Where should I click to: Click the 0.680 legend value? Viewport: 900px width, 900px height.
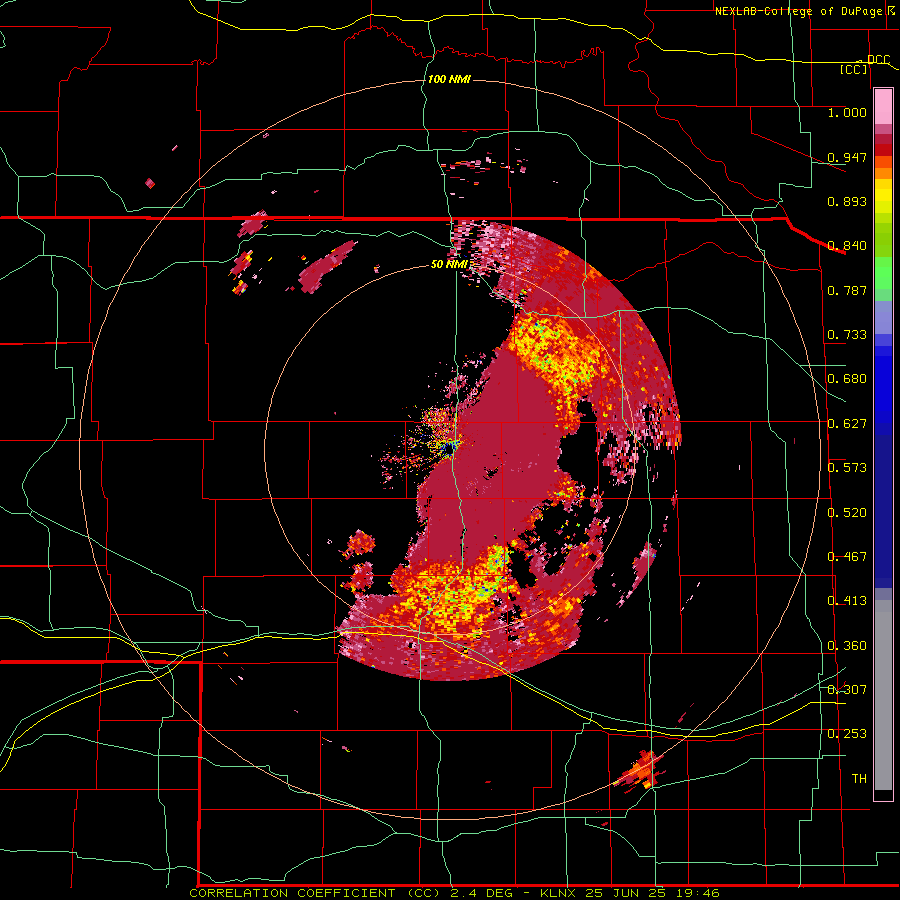(847, 379)
